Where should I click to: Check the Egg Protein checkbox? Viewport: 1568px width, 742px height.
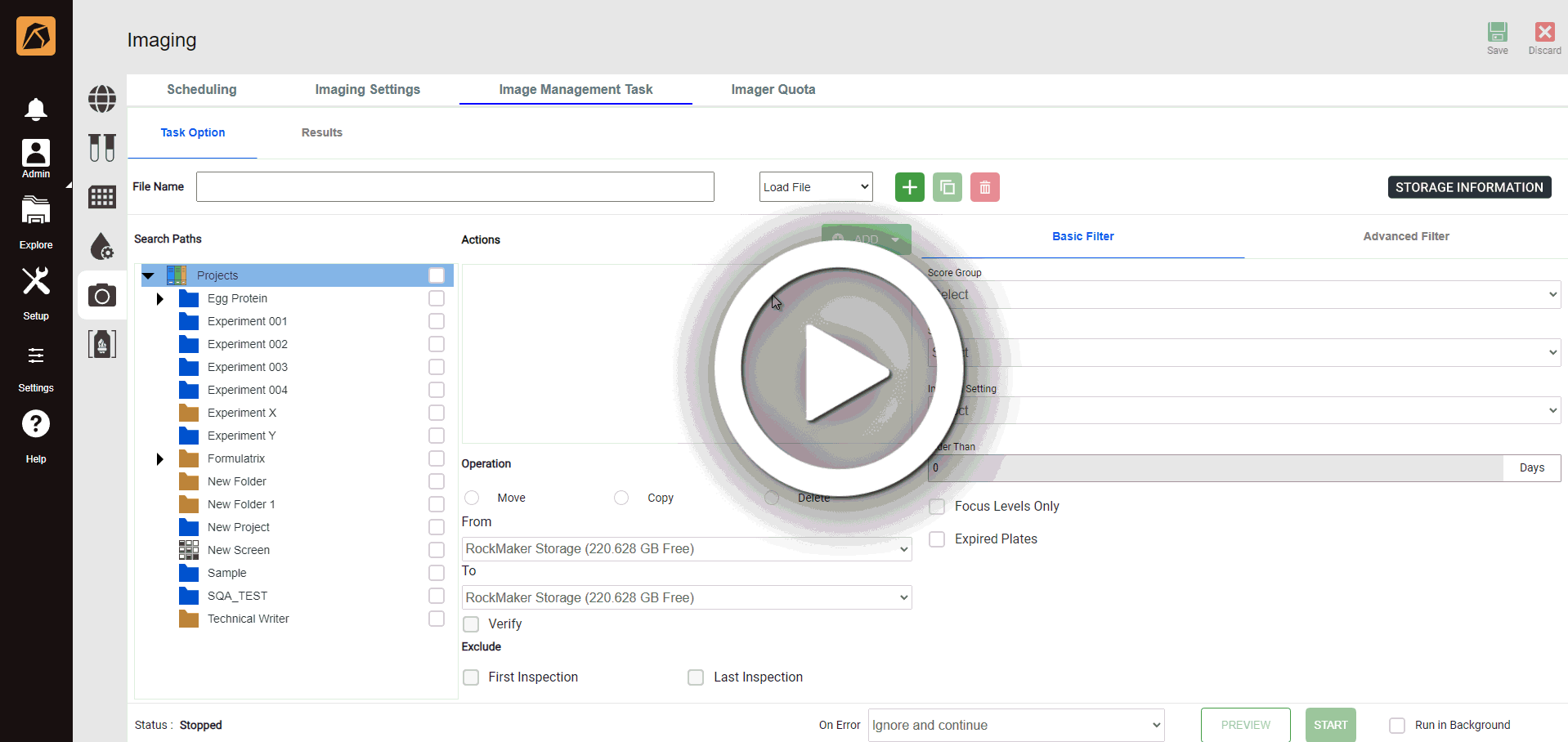437,298
